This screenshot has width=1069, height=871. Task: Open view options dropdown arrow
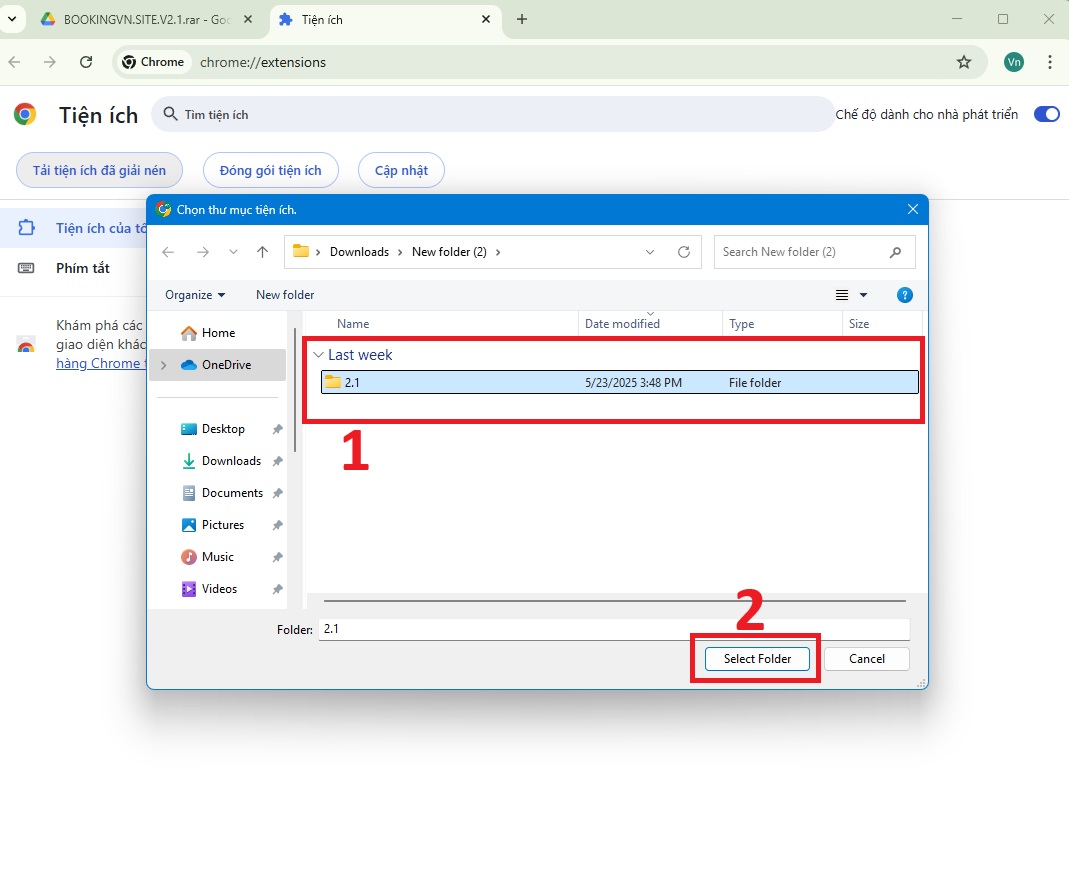pyautogui.click(x=864, y=295)
